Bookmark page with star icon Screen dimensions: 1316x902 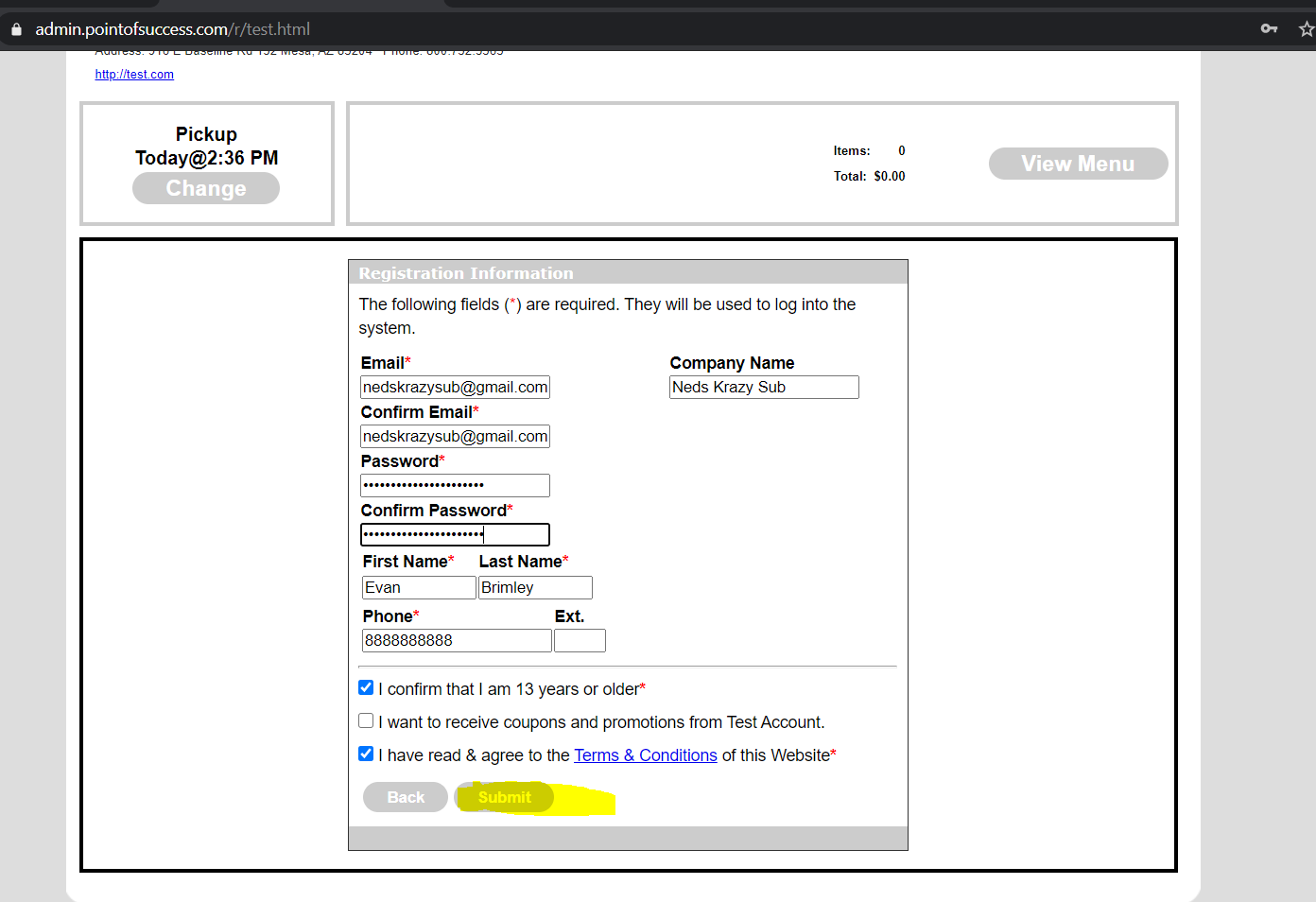click(x=1306, y=29)
